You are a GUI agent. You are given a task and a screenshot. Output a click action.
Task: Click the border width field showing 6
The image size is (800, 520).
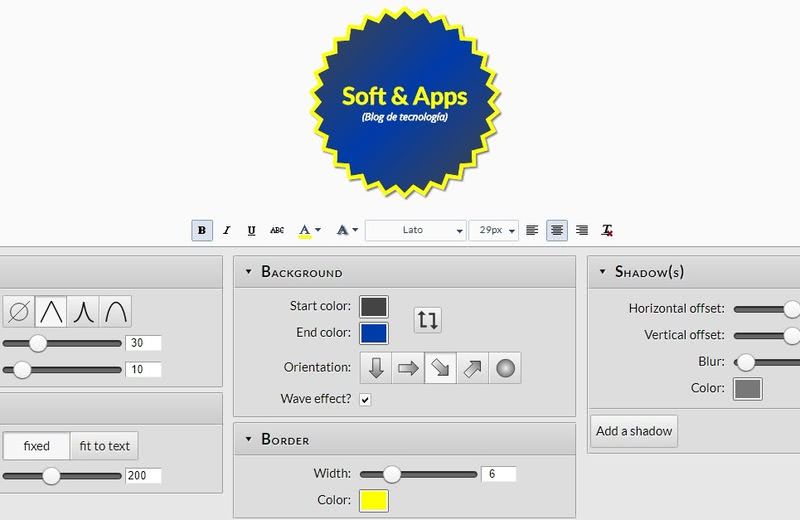pos(498,474)
